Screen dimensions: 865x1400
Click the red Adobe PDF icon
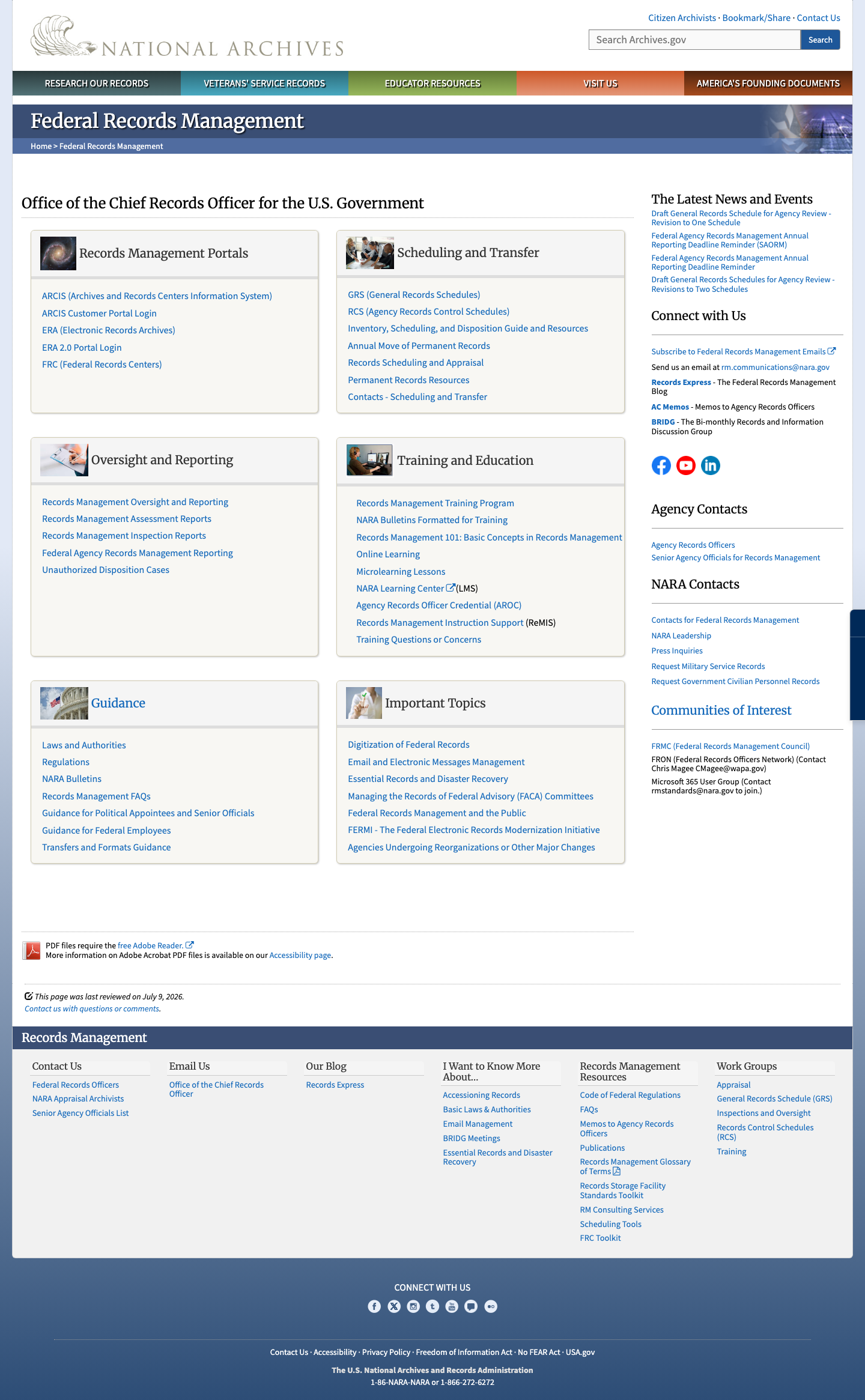[x=31, y=950]
